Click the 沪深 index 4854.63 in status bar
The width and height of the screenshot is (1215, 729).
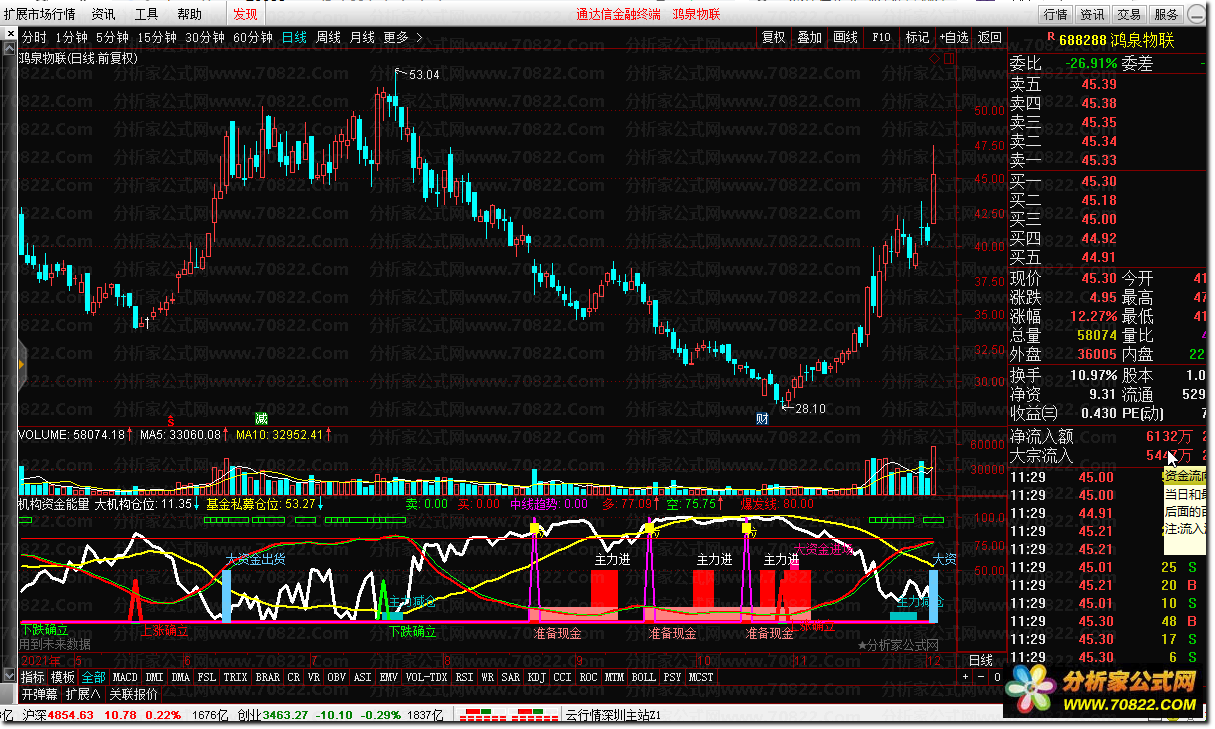57,715
